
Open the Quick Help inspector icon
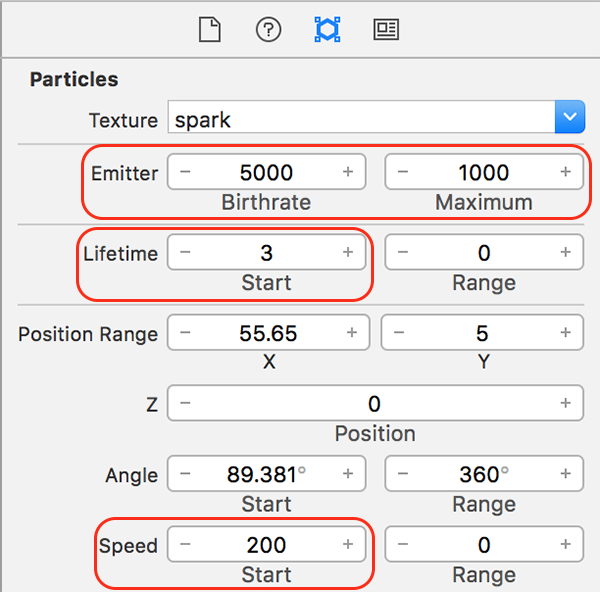[x=268, y=29]
